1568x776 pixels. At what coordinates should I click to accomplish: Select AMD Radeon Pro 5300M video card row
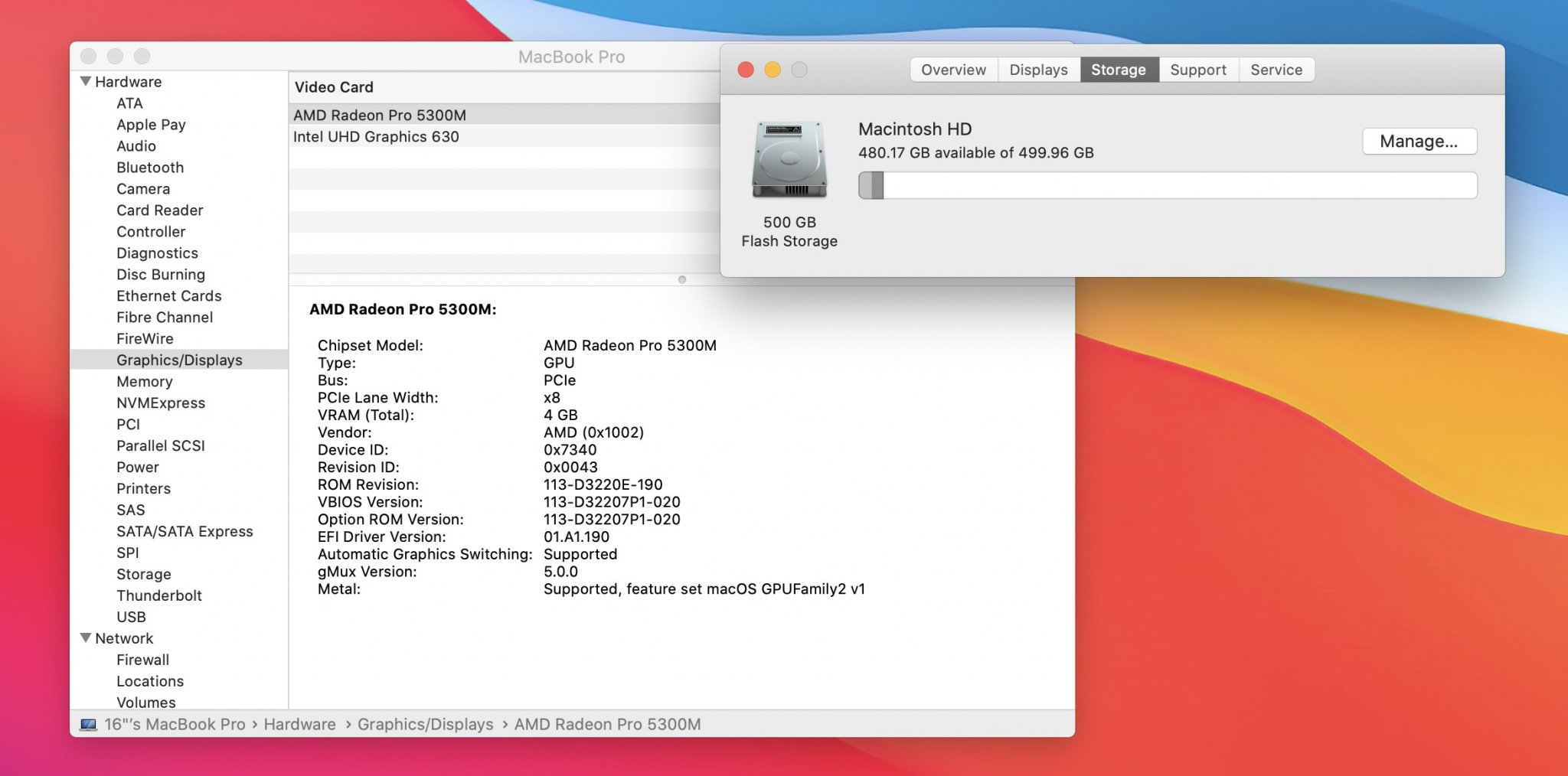pyautogui.click(x=505, y=115)
